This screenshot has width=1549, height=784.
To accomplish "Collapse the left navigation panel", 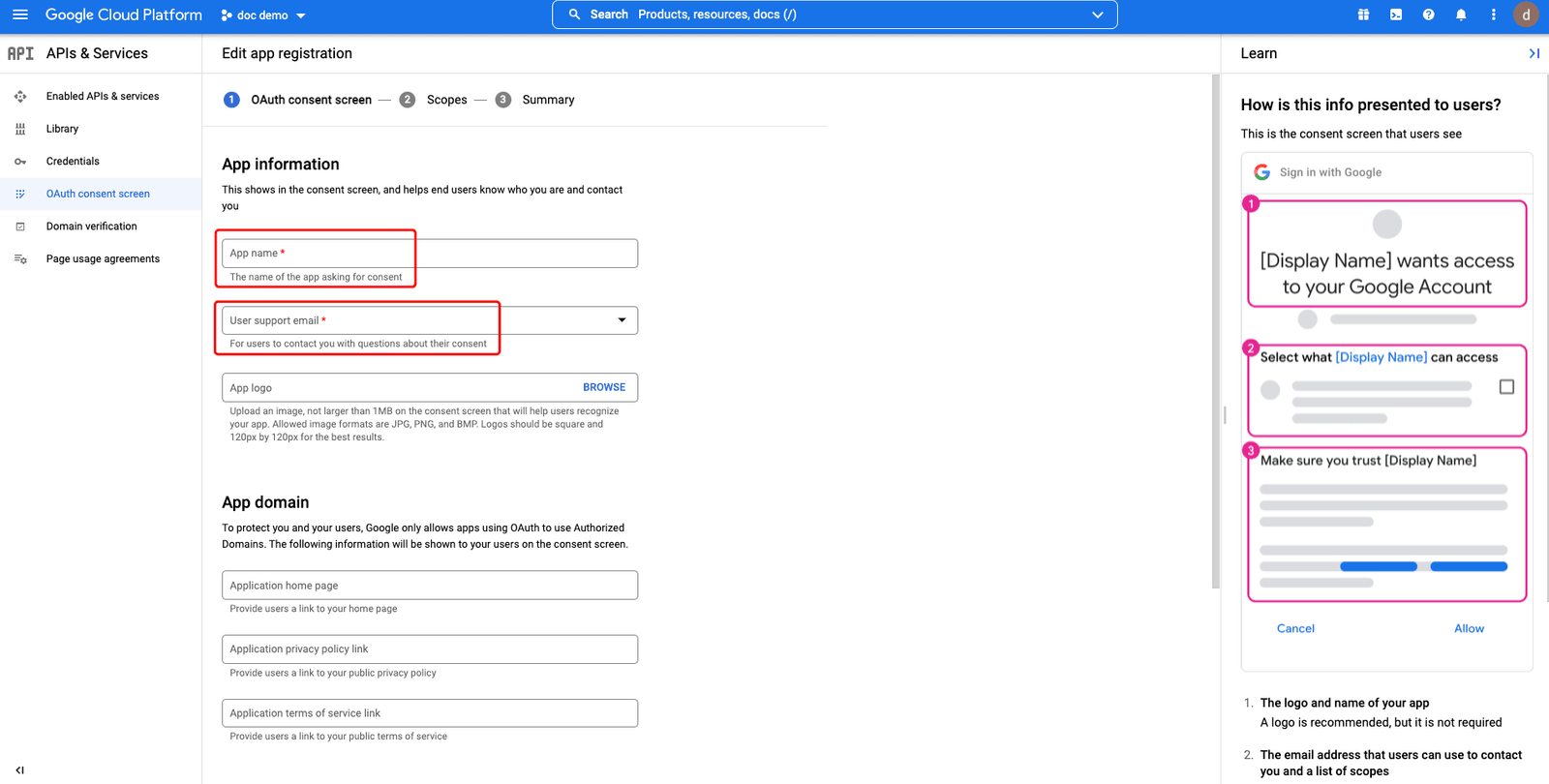I will (x=19, y=770).
